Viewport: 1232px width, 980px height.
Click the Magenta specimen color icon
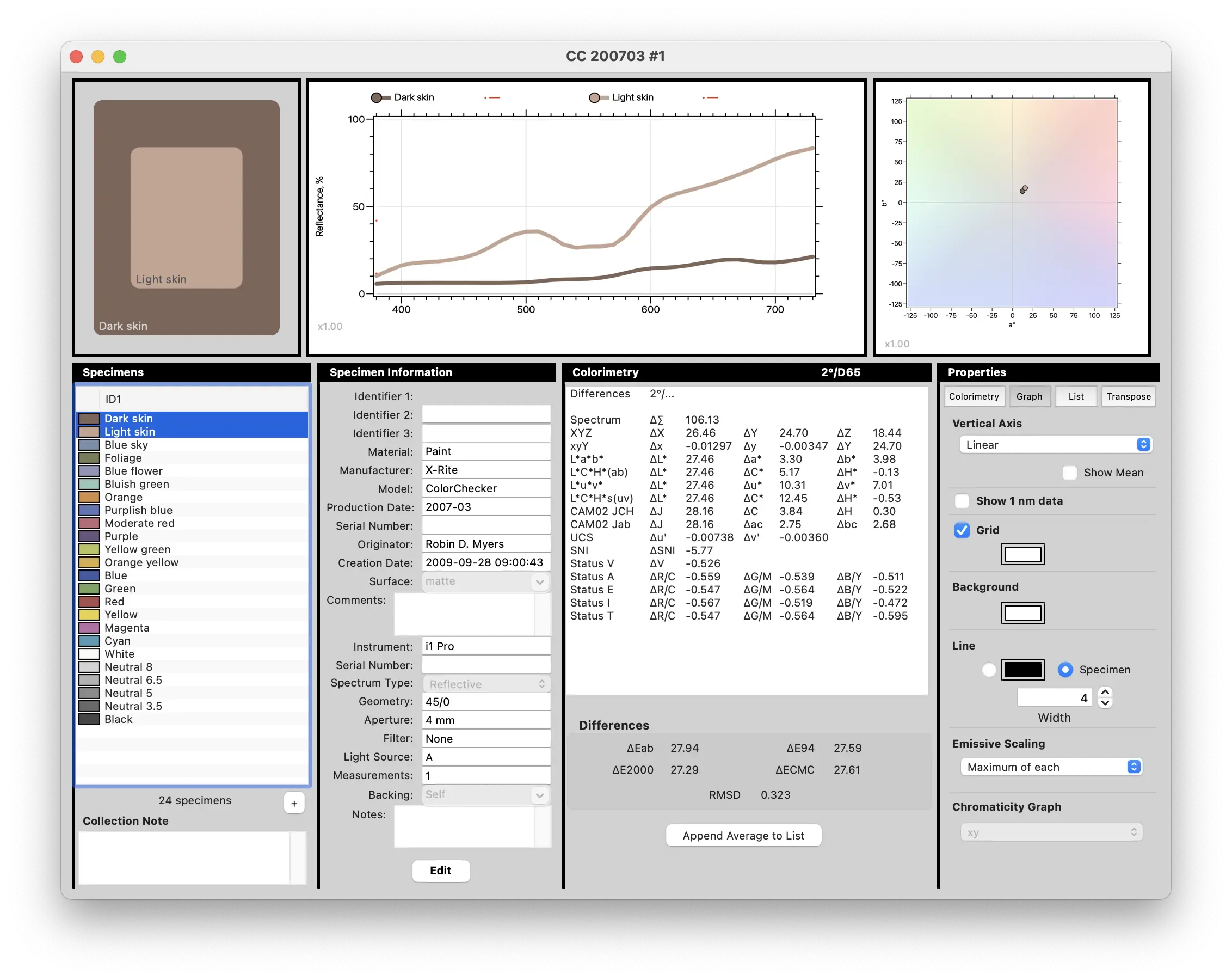tap(89, 628)
